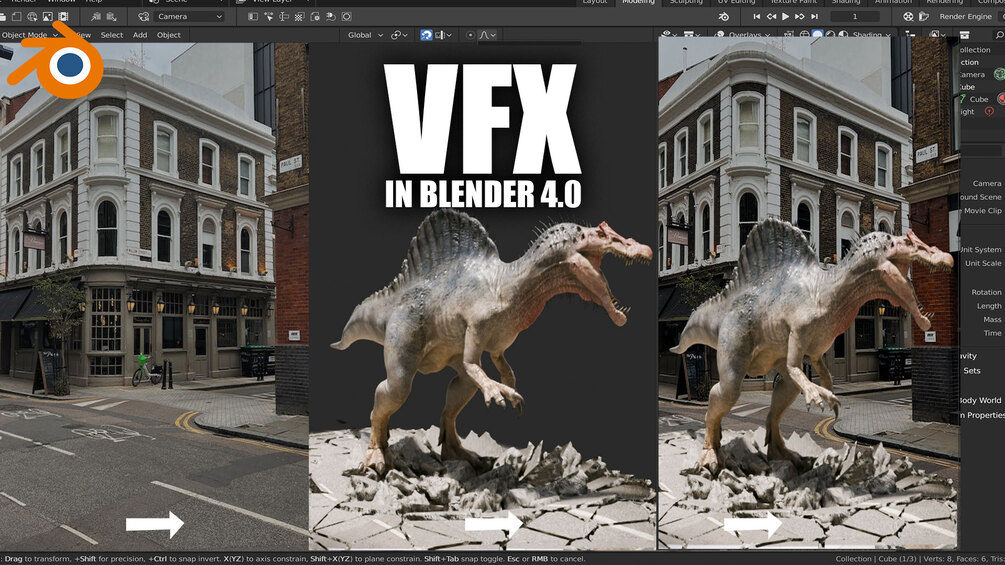Image resolution: width=1005 pixels, height=565 pixels.
Task: Expand the Custom Properties panel
Action: [982, 415]
